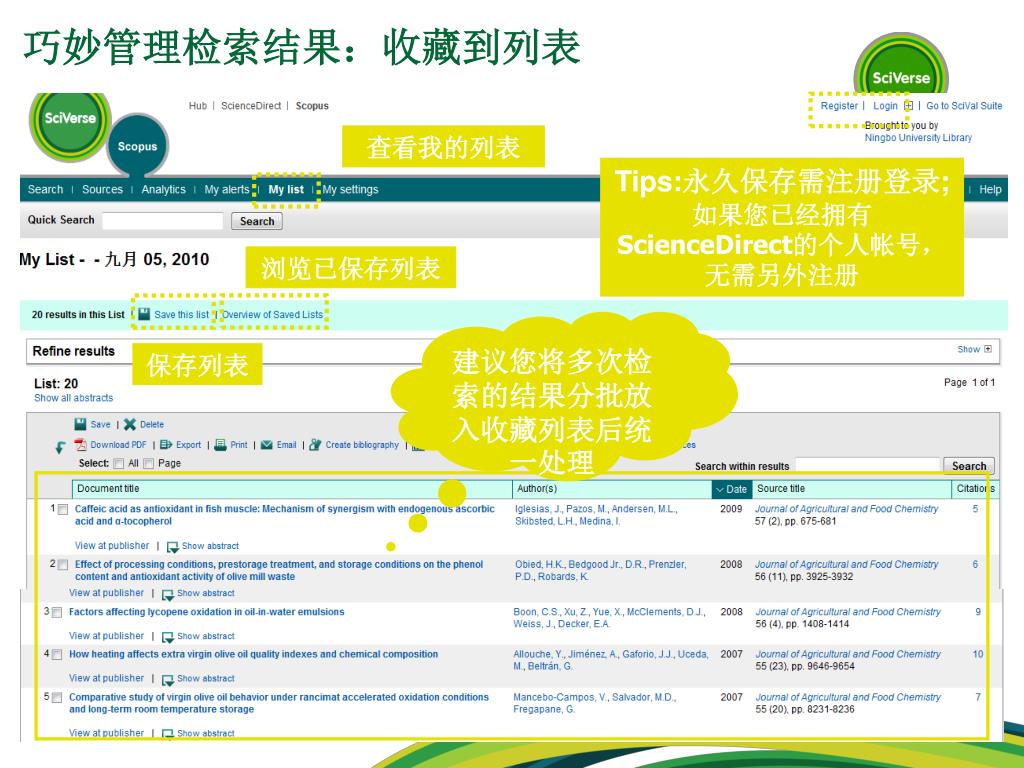Sort by Author(s) column header
Image resolution: width=1024 pixels, height=768 pixels.
[x=612, y=488]
